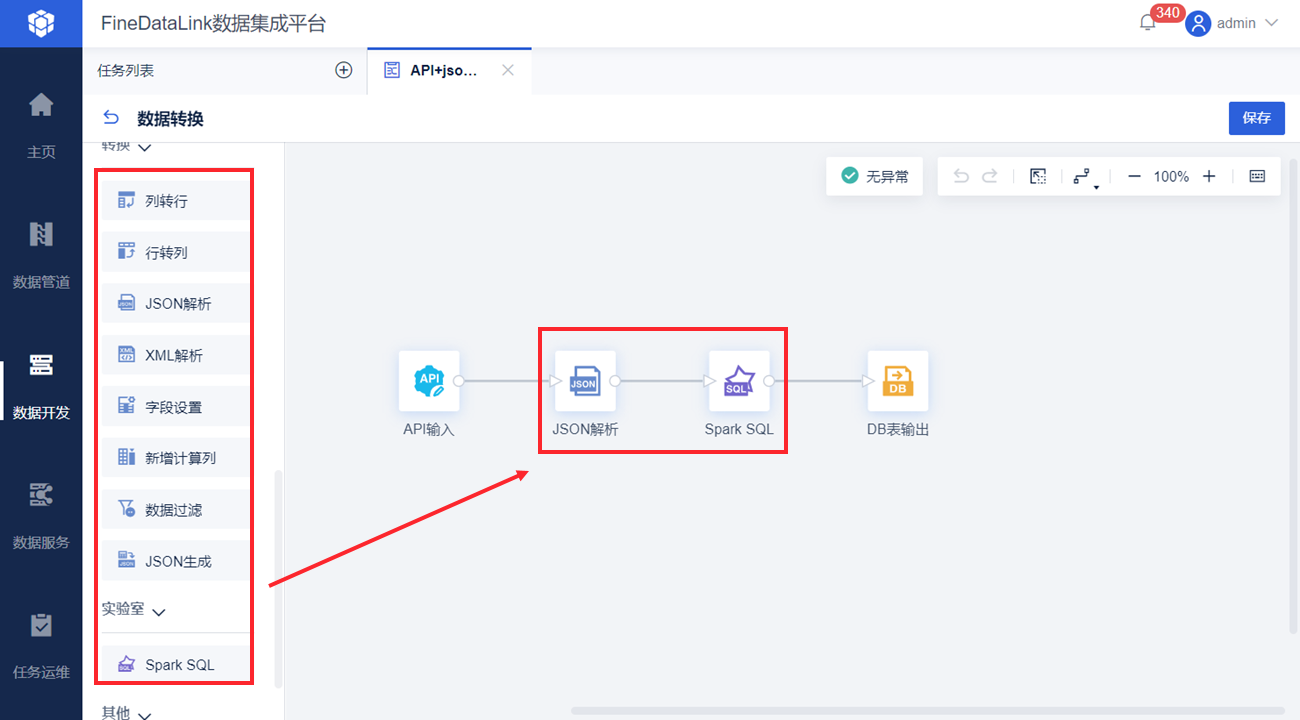Click the FineDataLink logo icon
1300x720 pixels.
(x=41, y=23)
